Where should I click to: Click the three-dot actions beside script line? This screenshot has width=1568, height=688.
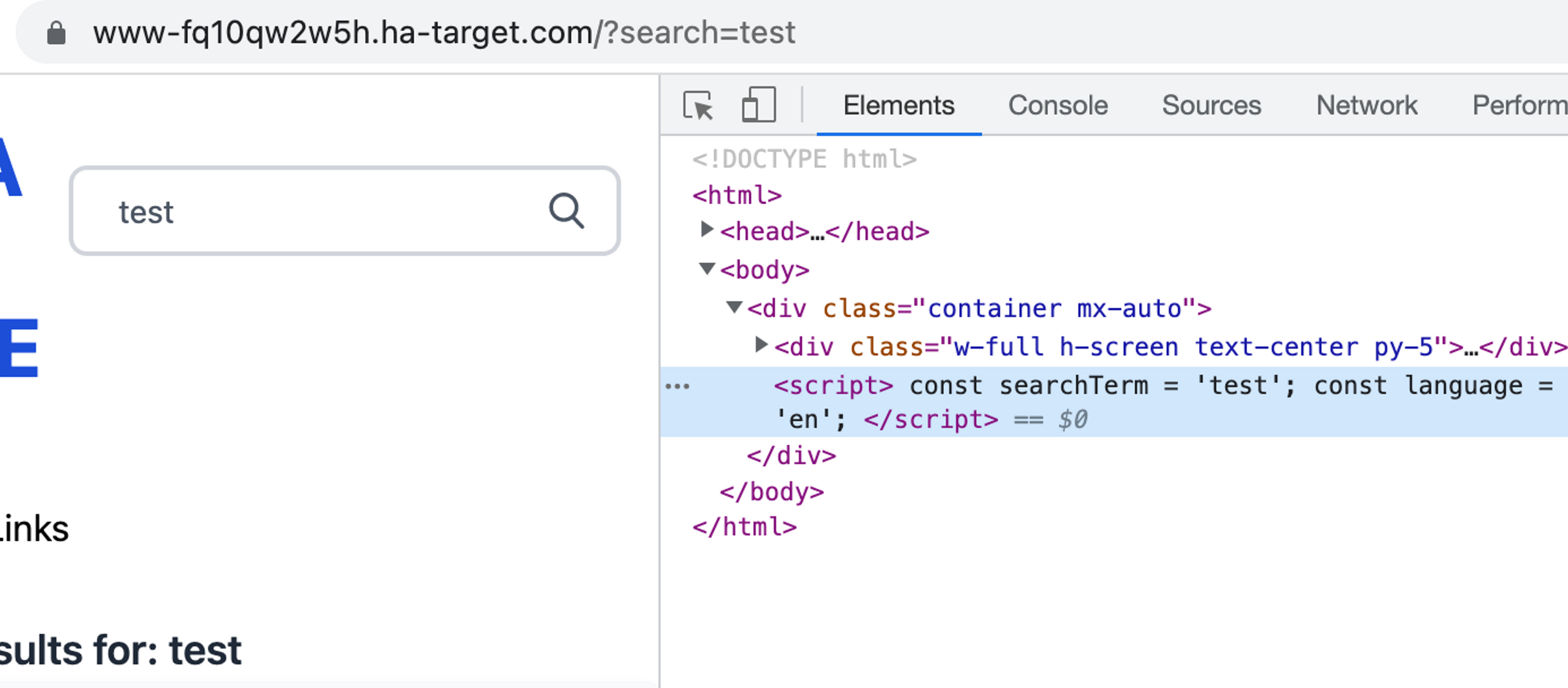[x=677, y=386]
